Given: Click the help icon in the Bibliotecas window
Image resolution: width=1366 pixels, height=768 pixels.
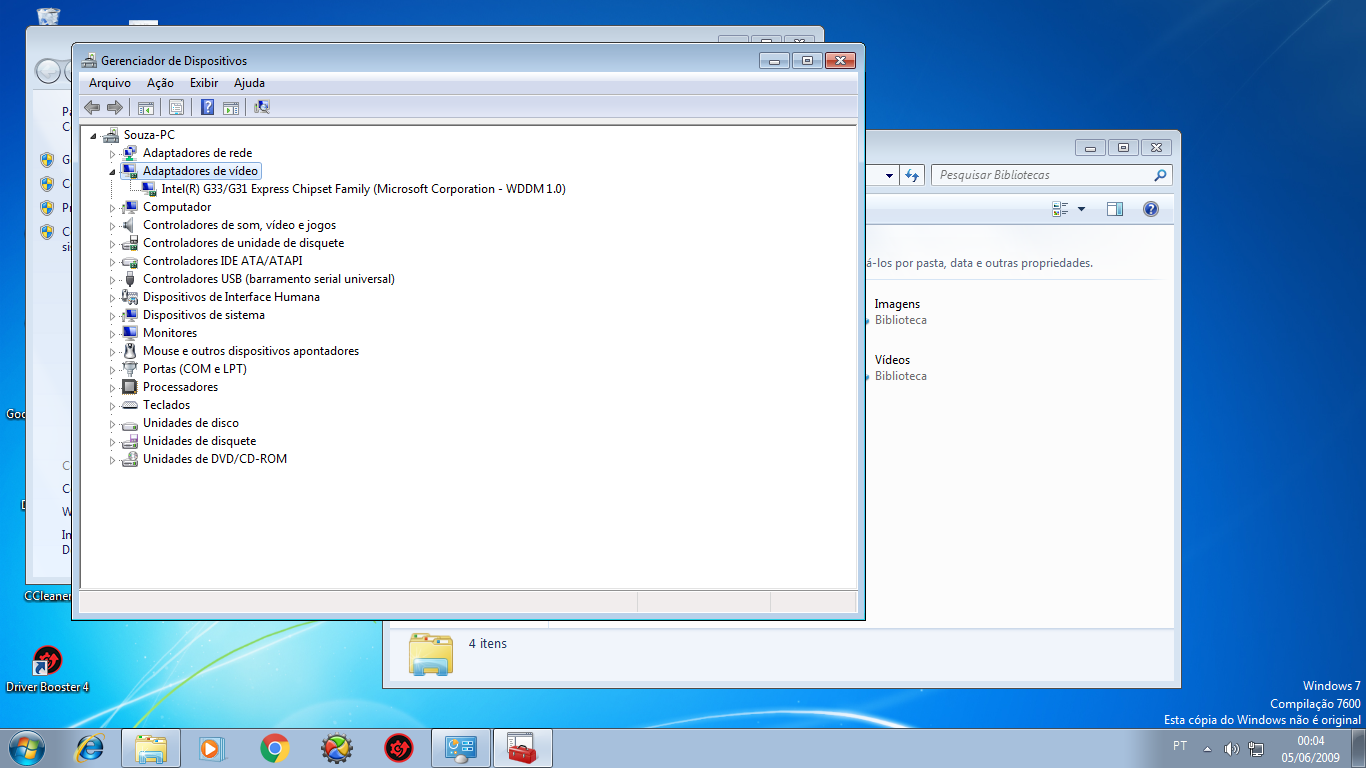Looking at the screenshot, I should click(x=1150, y=209).
